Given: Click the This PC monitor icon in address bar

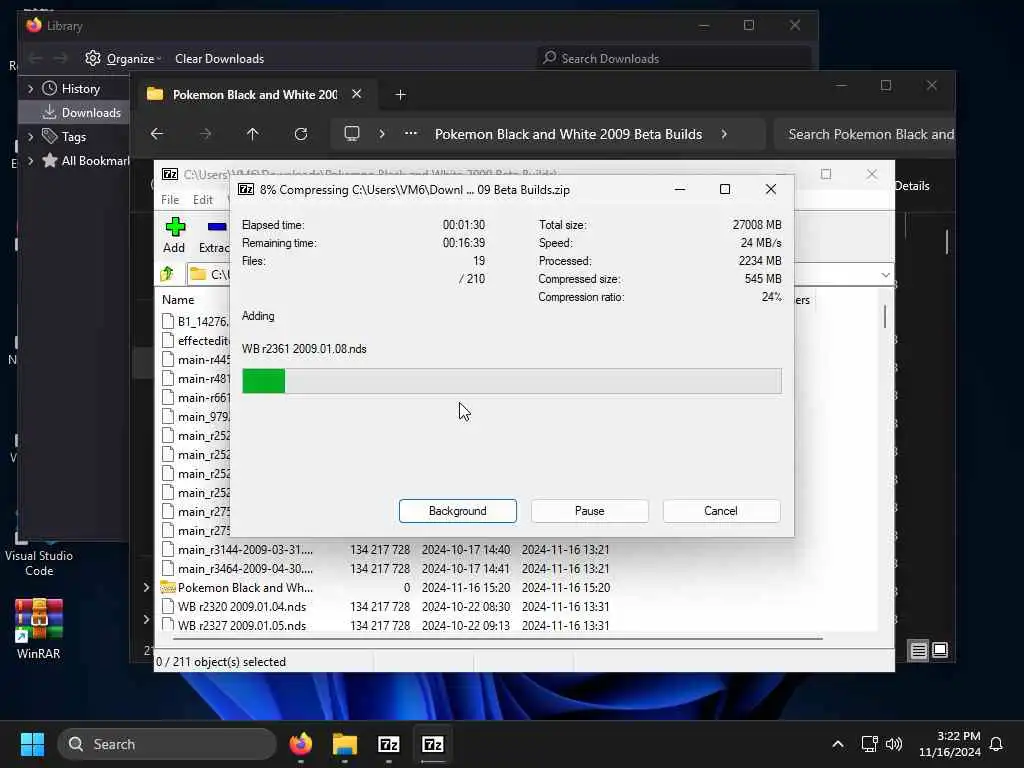Looking at the screenshot, I should [x=352, y=134].
